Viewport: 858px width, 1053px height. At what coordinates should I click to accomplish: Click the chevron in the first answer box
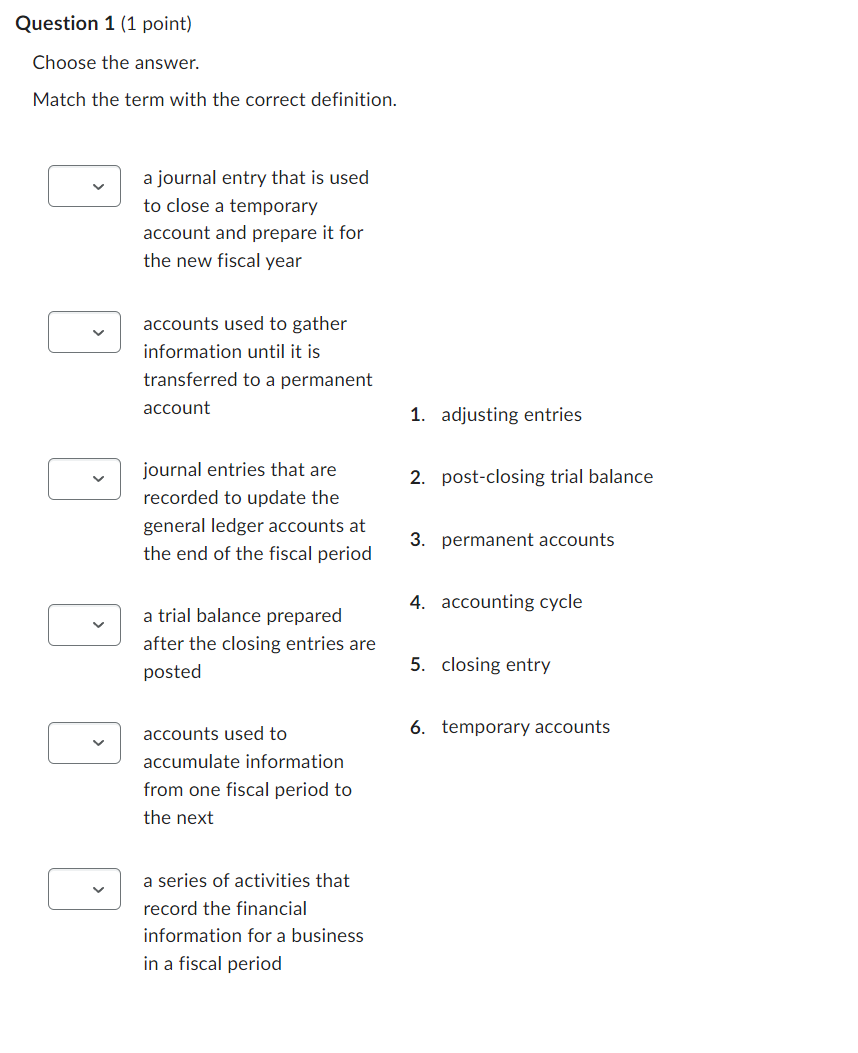pos(98,186)
